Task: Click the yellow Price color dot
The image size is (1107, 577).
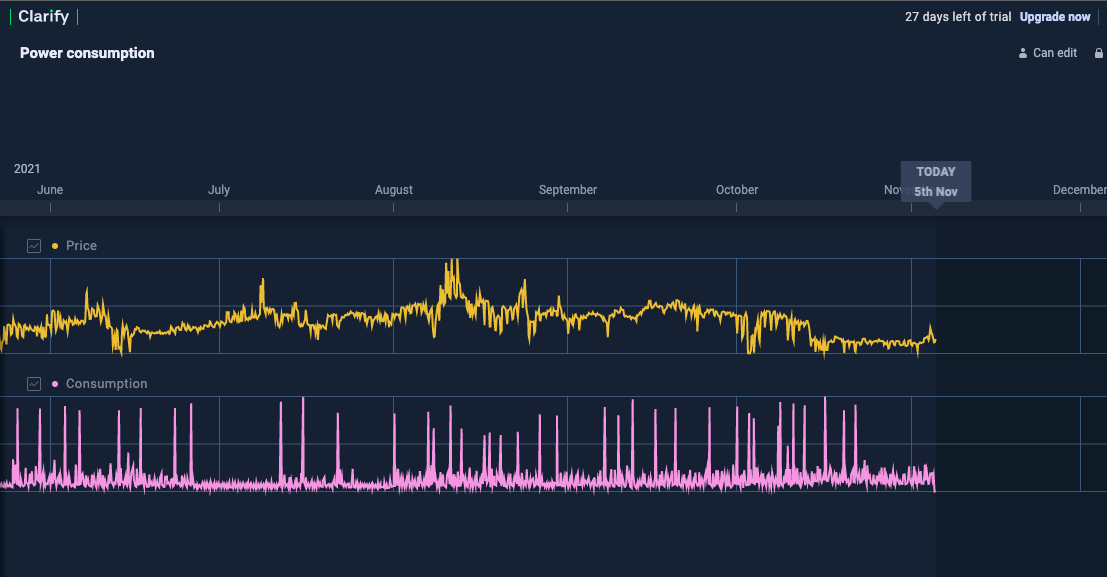Action: tap(54, 246)
